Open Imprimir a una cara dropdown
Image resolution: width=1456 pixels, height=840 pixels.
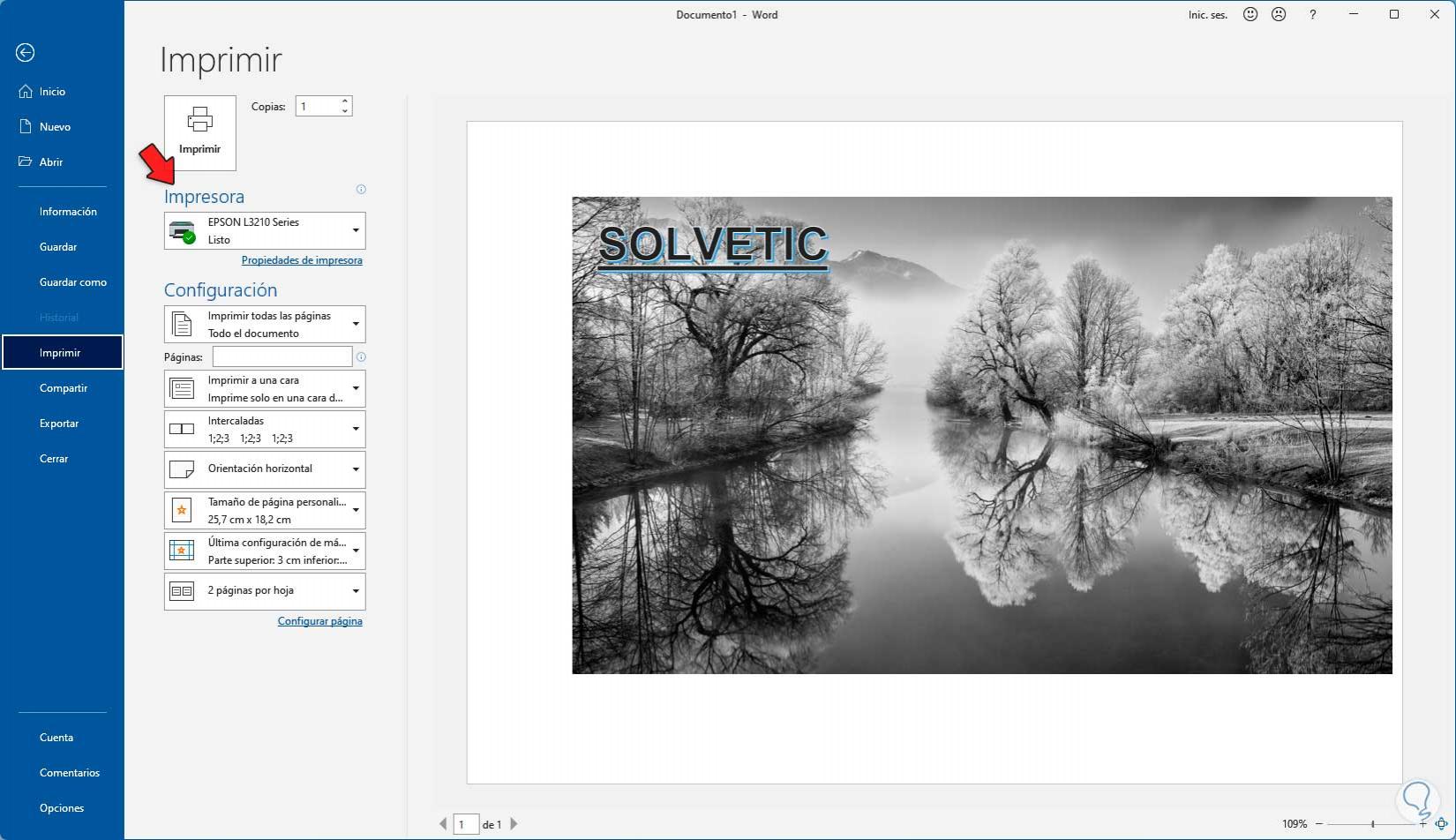pyautogui.click(x=265, y=389)
